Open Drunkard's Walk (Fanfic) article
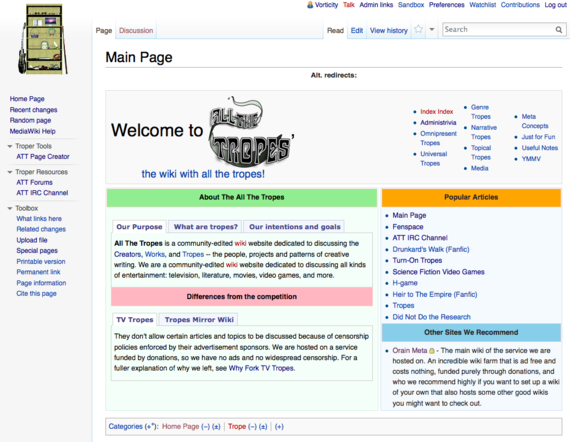 431,249
